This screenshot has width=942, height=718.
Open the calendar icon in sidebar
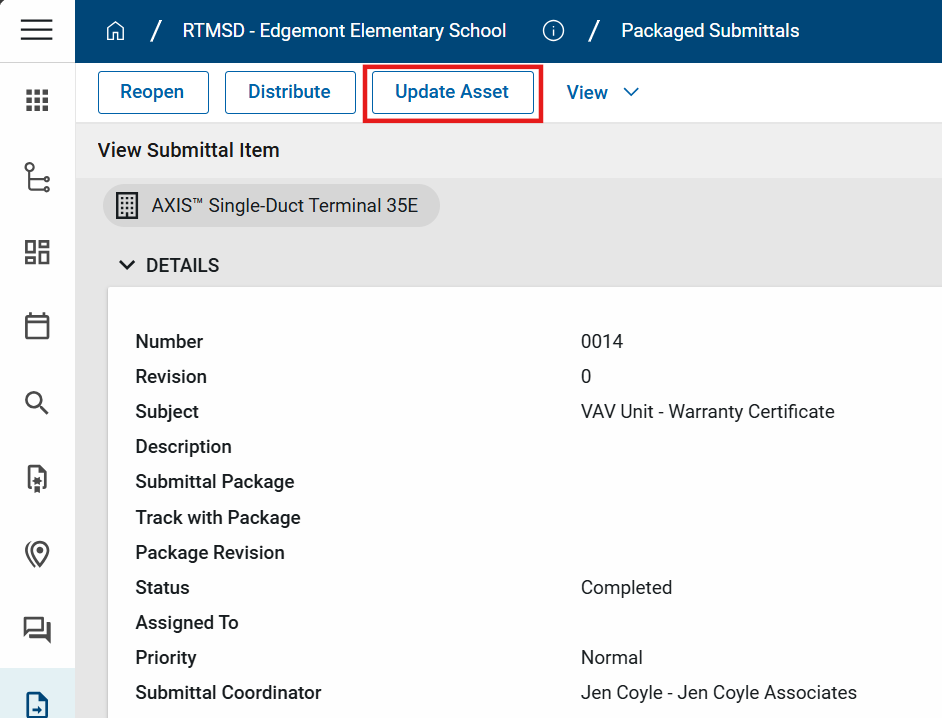coord(37,326)
